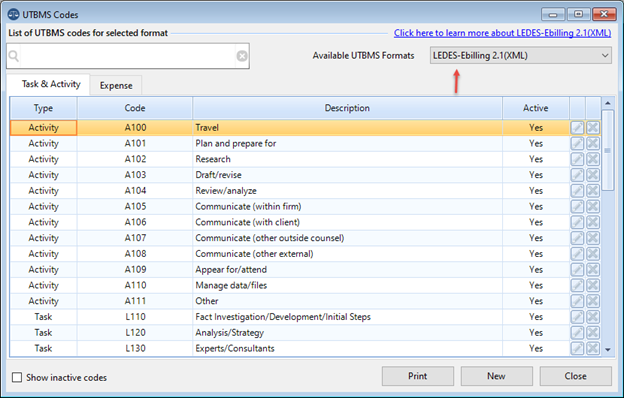Select the Experts/Consultants description cell
Viewport: 624px width, 398px height.
347,348
